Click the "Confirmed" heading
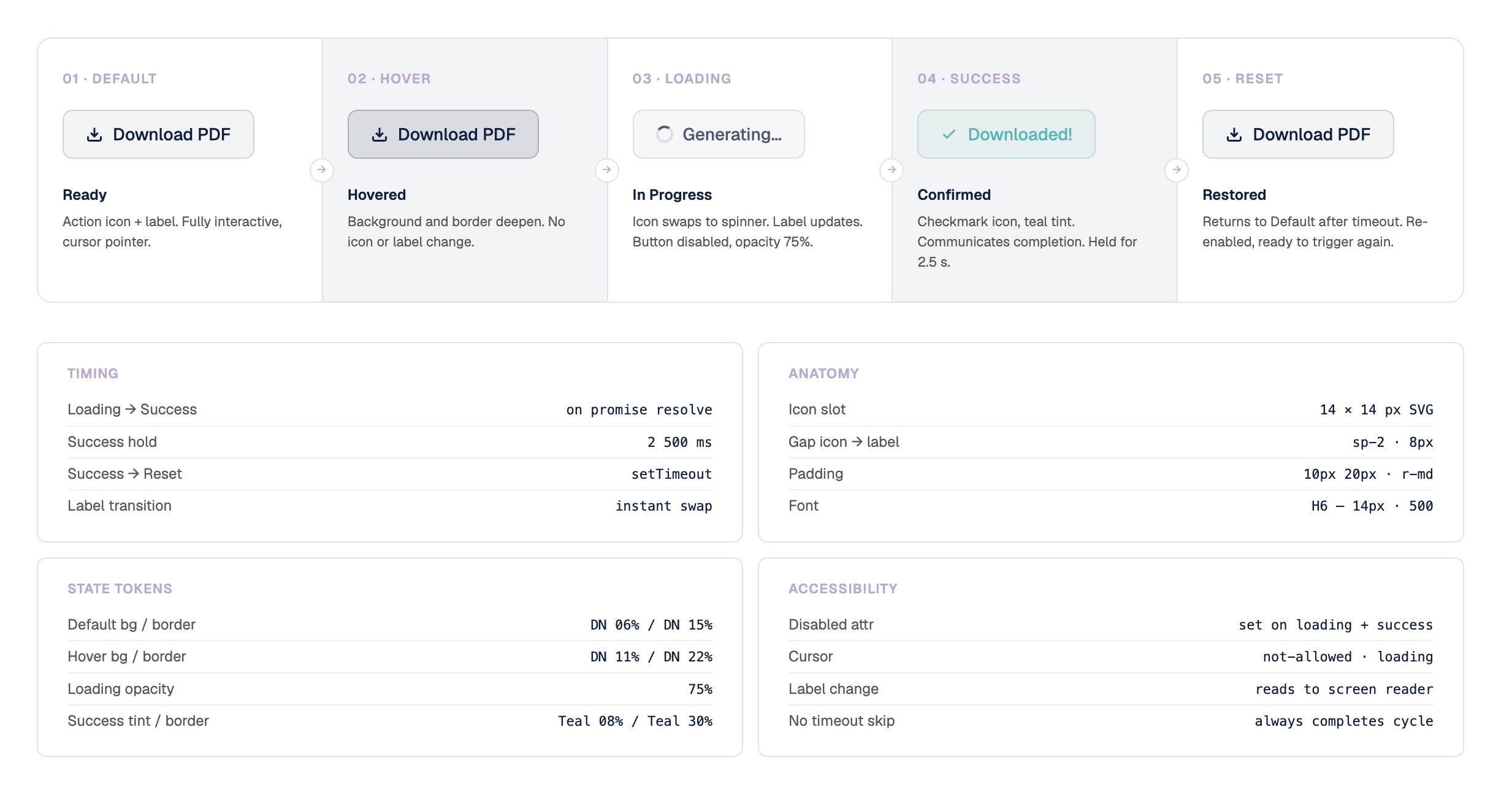 (954, 195)
